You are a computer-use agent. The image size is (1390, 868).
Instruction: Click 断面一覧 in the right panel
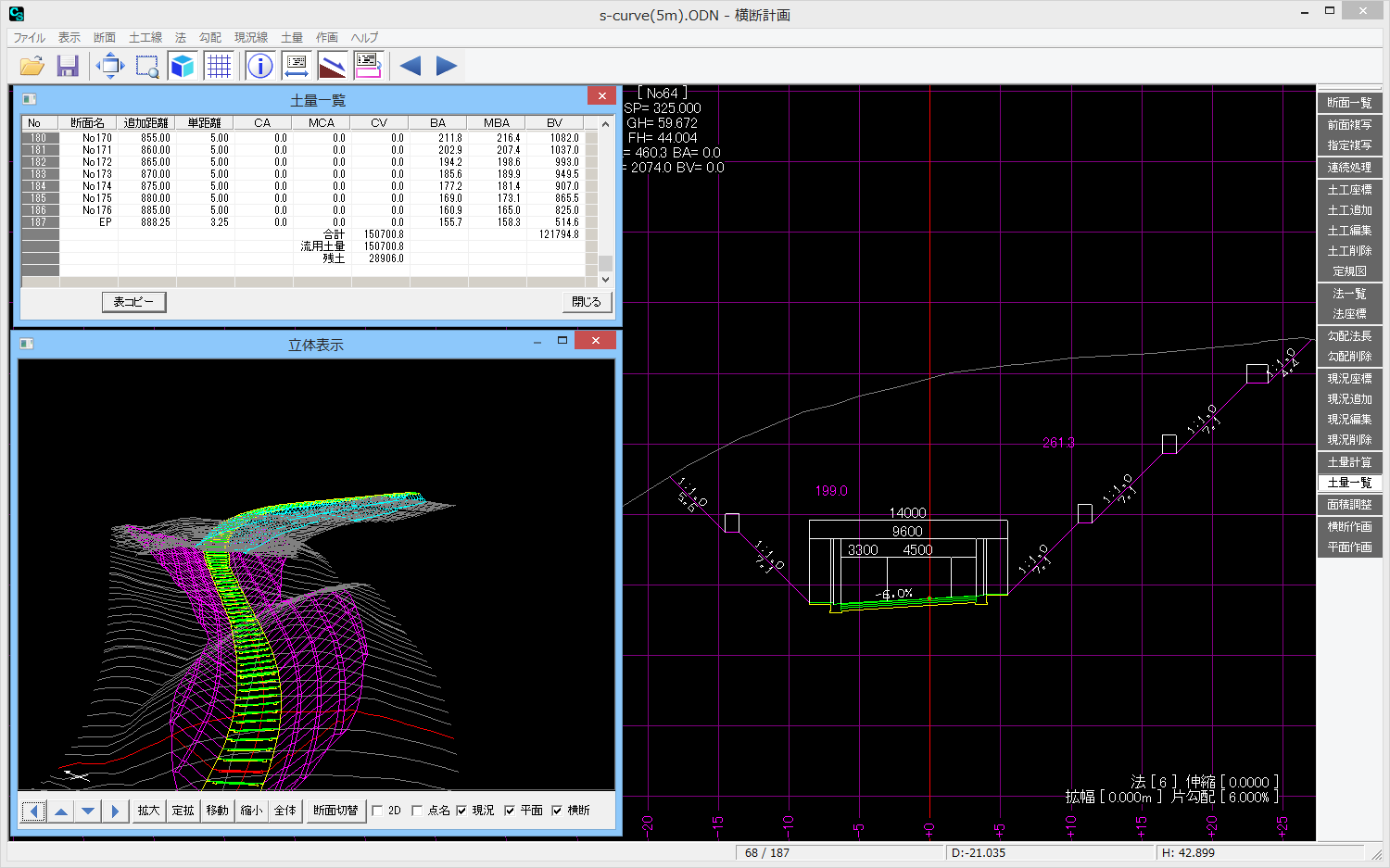[1349, 103]
